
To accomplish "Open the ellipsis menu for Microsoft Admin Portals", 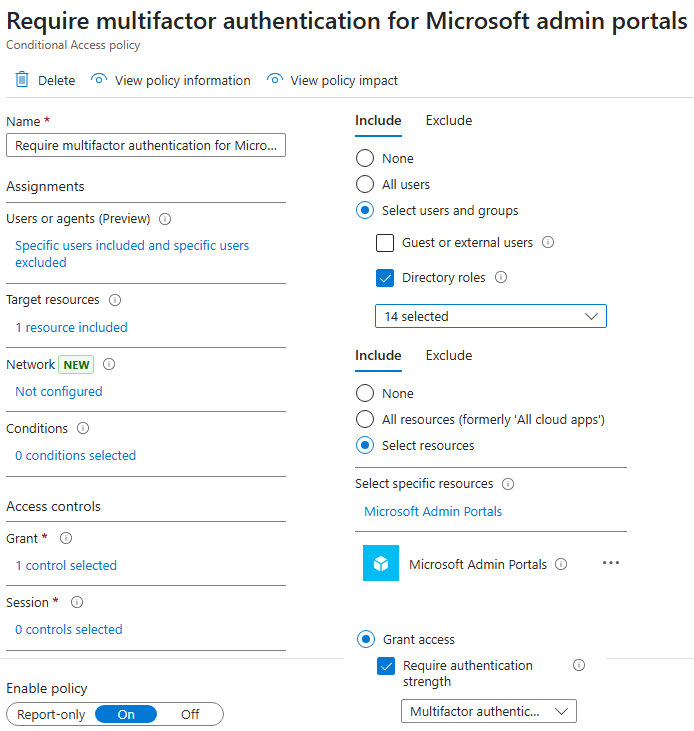I will click(611, 563).
